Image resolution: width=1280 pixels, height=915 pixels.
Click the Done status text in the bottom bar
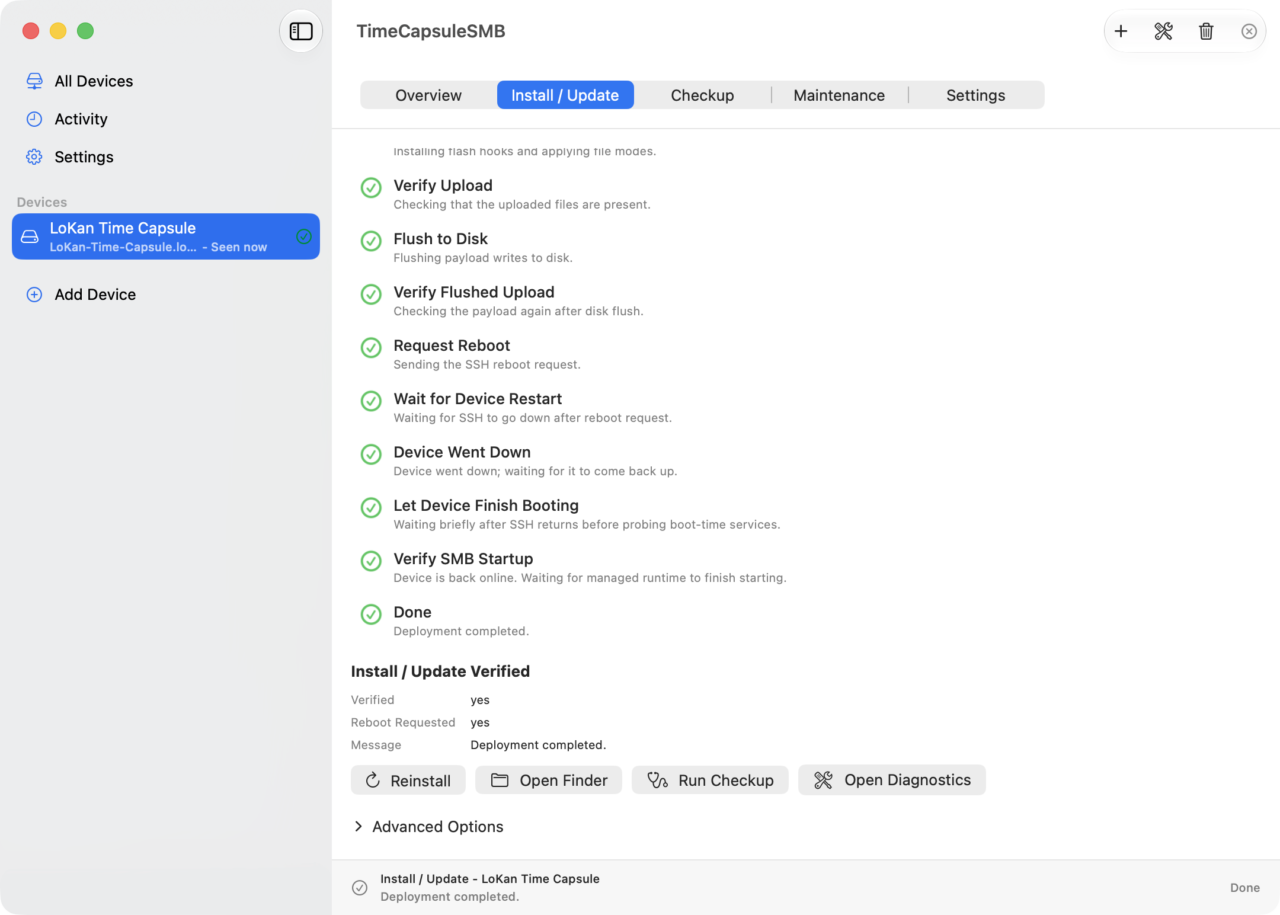tap(1245, 888)
